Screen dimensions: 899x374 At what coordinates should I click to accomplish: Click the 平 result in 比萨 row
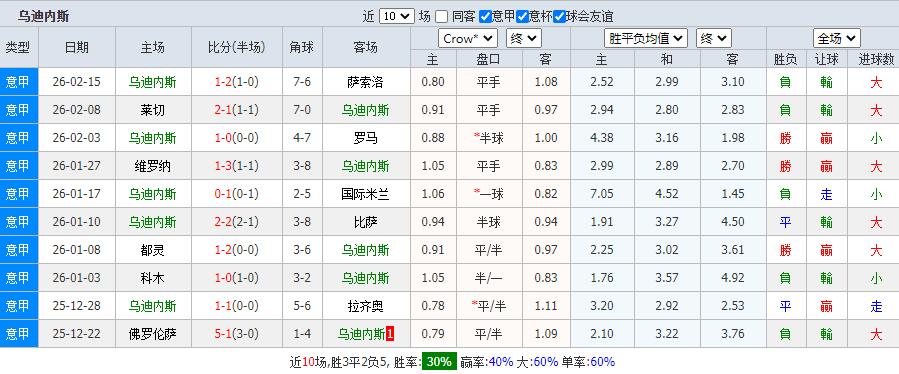tap(785, 222)
